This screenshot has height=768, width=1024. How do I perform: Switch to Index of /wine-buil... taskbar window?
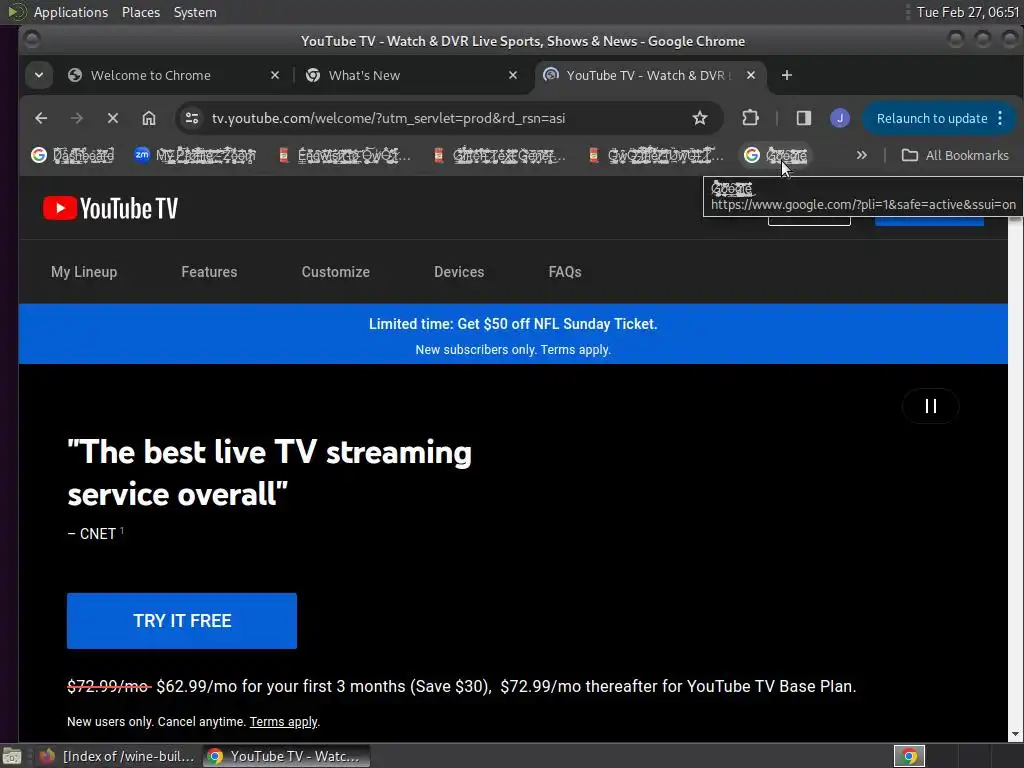pos(118,756)
